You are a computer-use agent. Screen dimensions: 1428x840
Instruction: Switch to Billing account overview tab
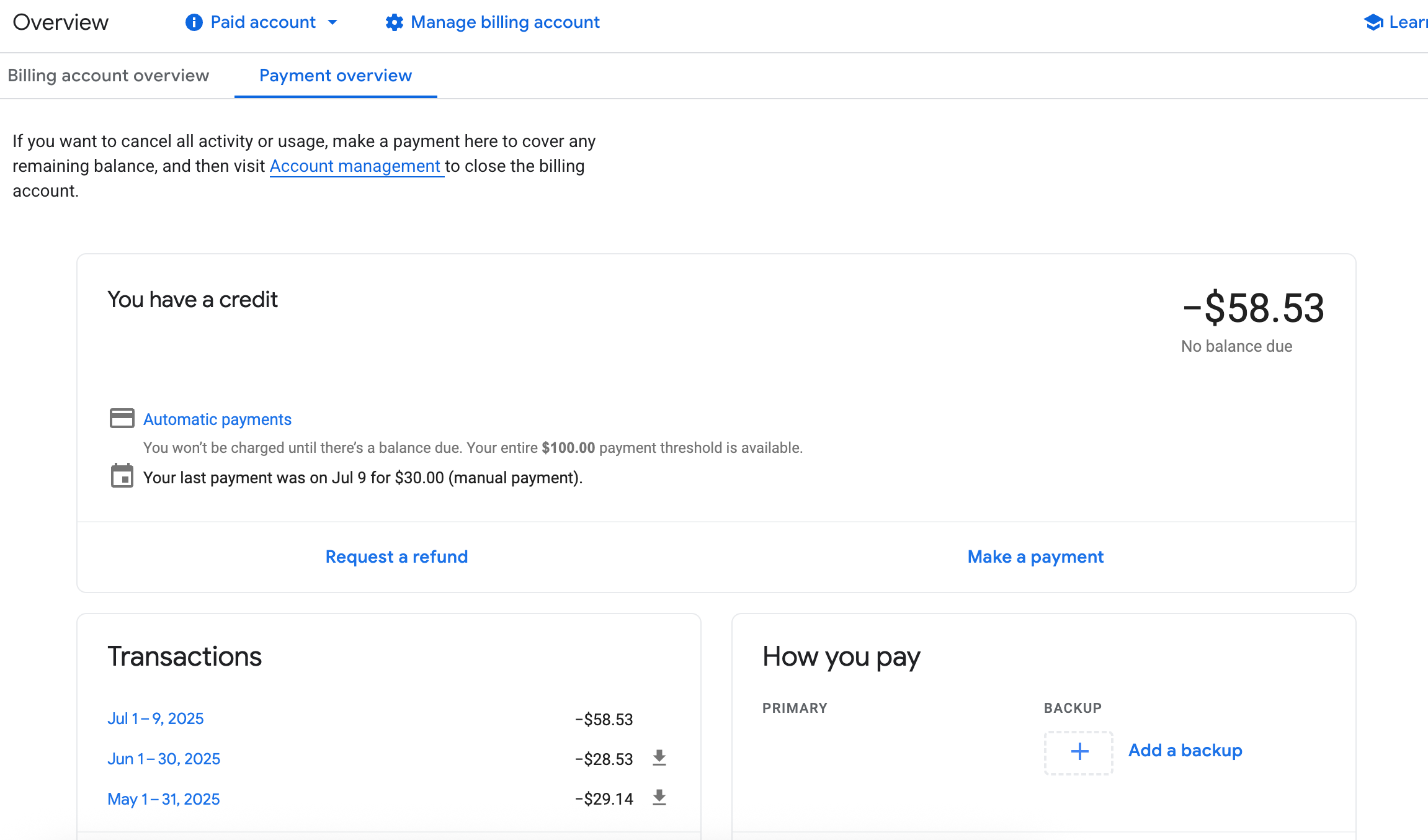coord(109,76)
